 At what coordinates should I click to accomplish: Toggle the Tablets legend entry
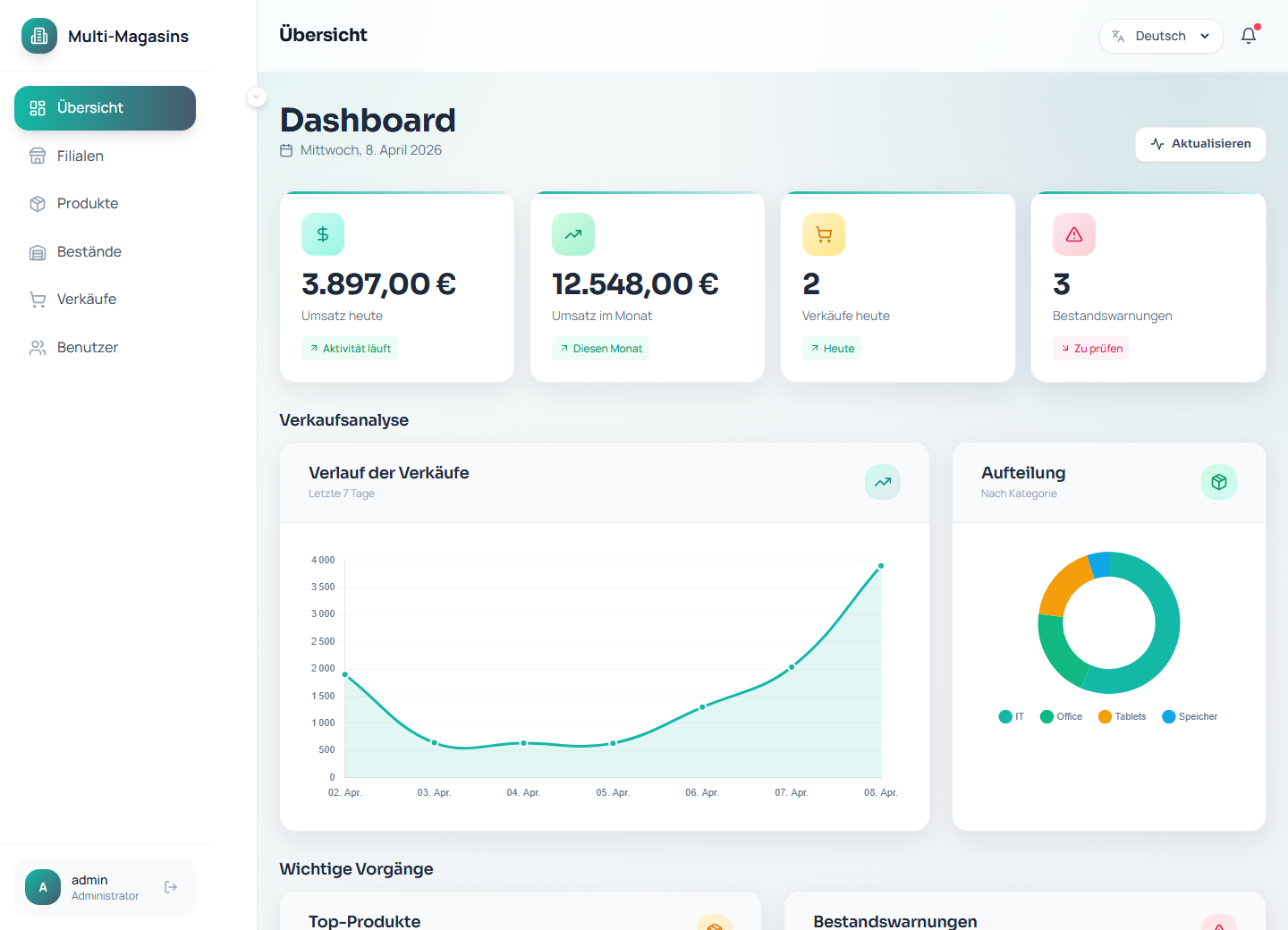click(x=1122, y=716)
